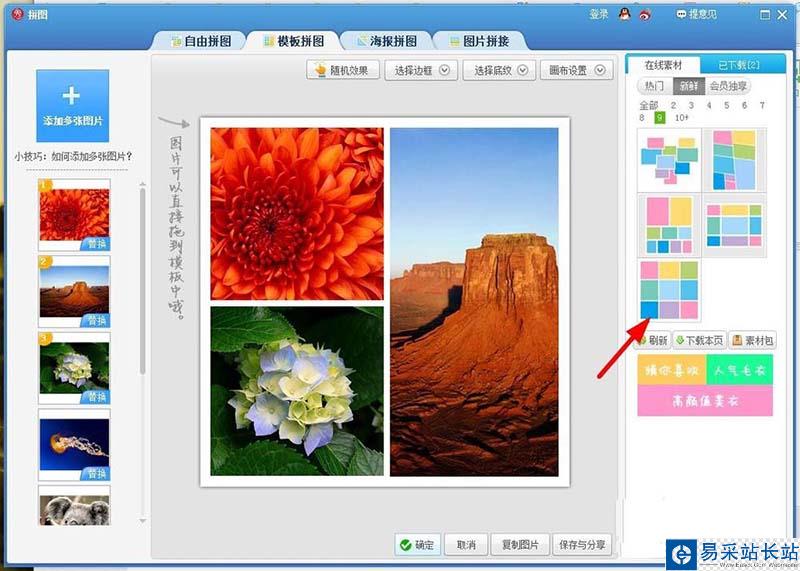Open 素材包 material pack
The height and width of the screenshot is (571, 800).
pyautogui.click(x=753, y=340)
